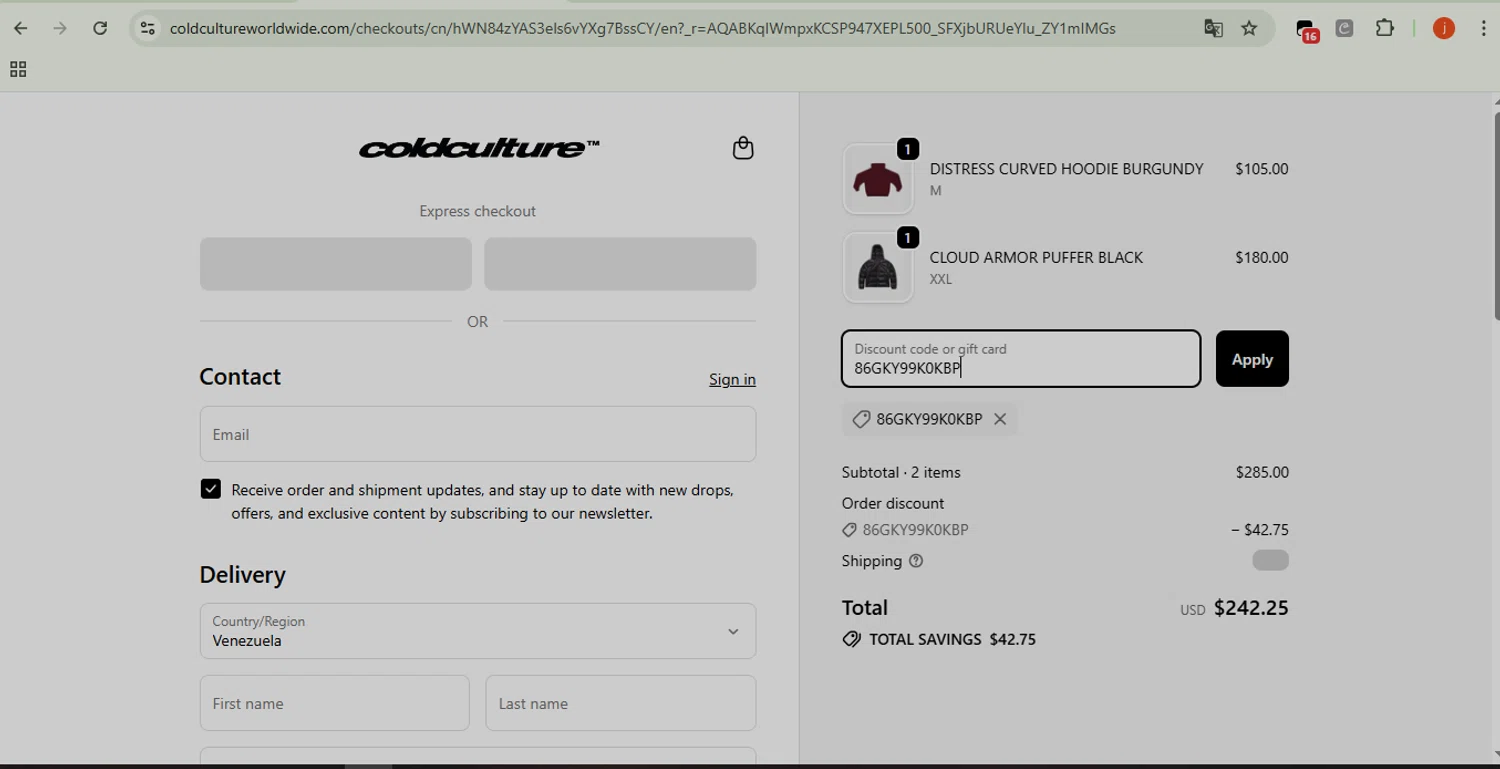Viewport: 1500px width, 769px height.
Task: Remove the 86GKY99K0KBP discount tag
Action: pos(1000,419)
